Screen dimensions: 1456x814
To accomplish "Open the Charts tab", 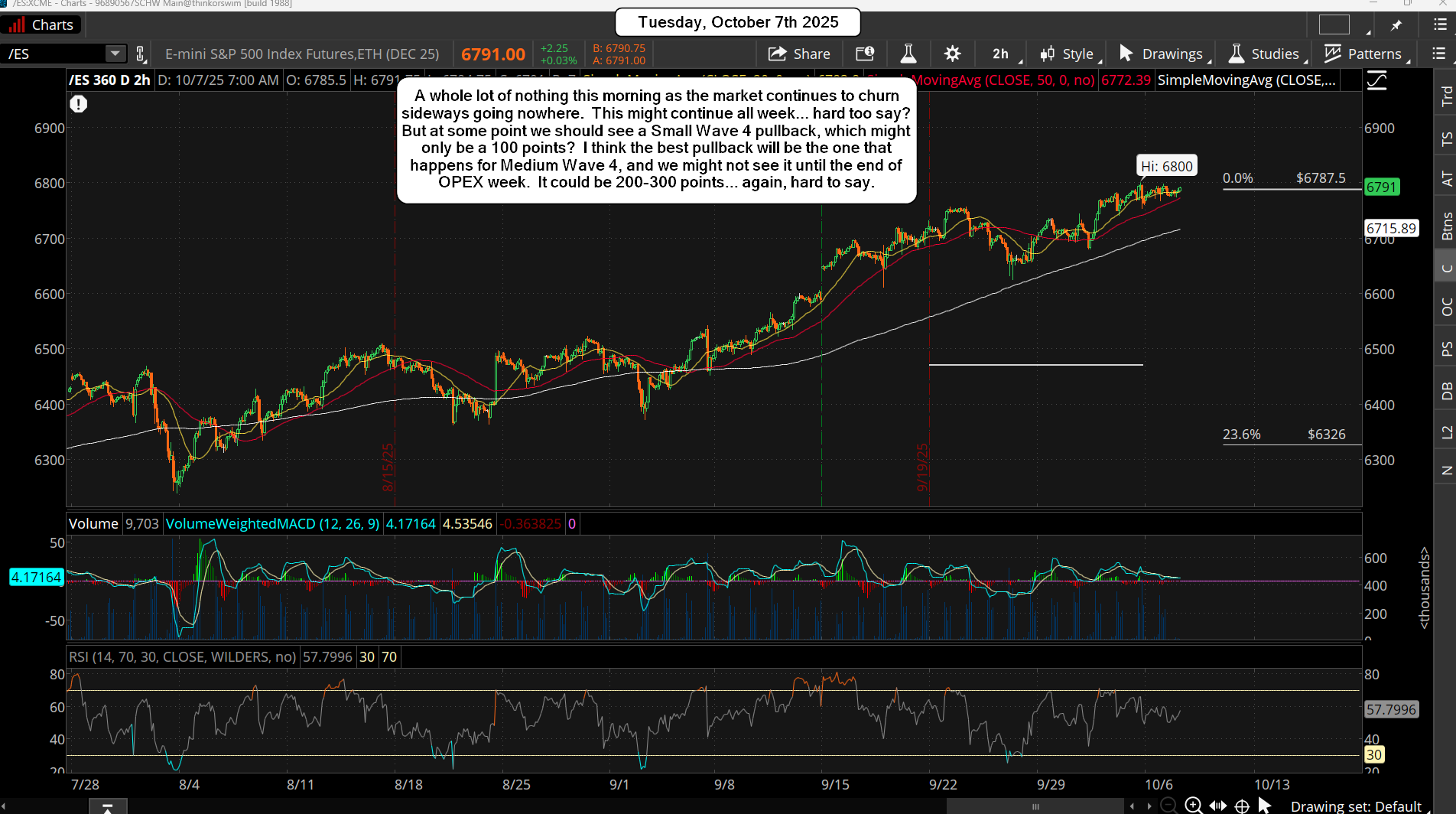I will coord(42,25).
